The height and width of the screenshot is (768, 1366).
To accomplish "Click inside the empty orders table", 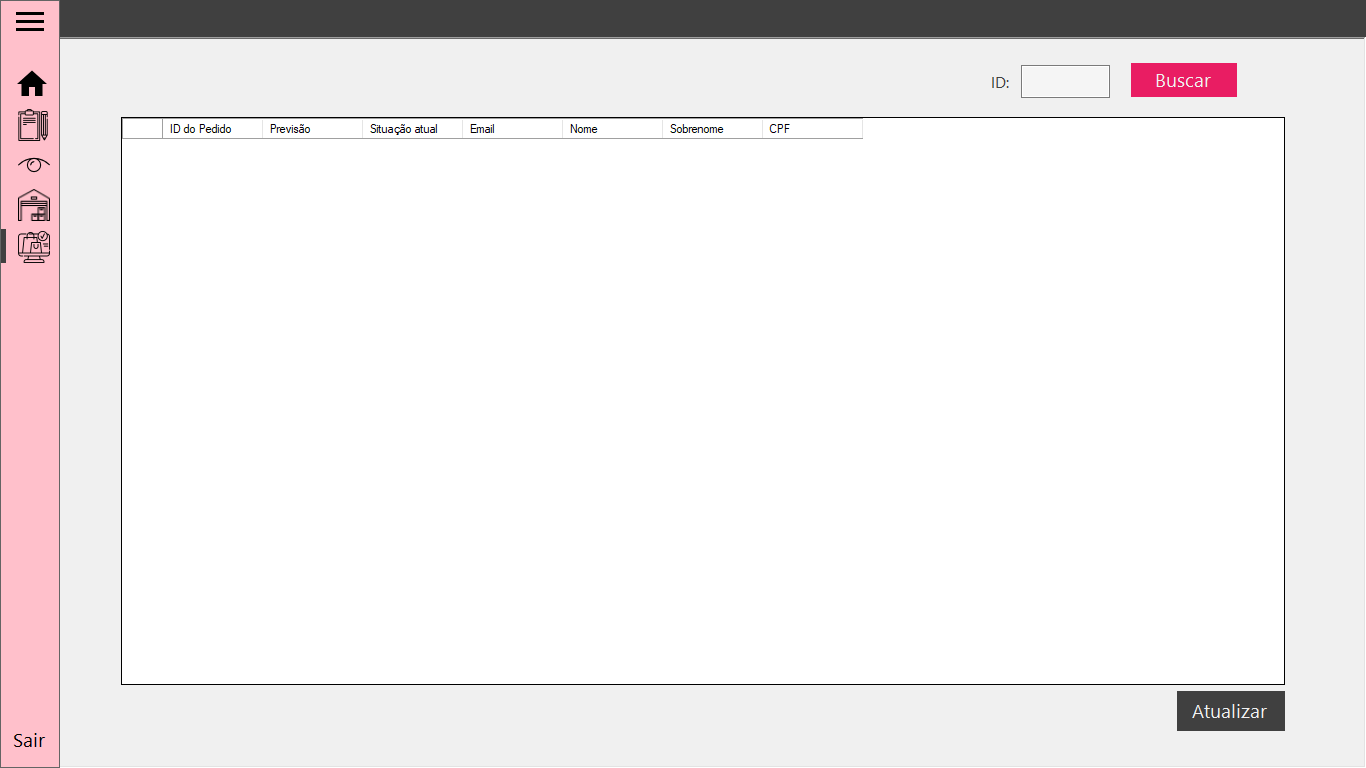I will click(700, 400).
